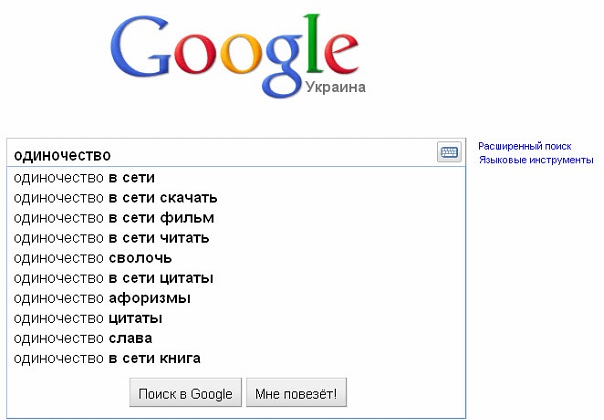The image size is (604, 420).
Task: Click the search field containing "одиночество"
Action: click(x=220, y=154)
